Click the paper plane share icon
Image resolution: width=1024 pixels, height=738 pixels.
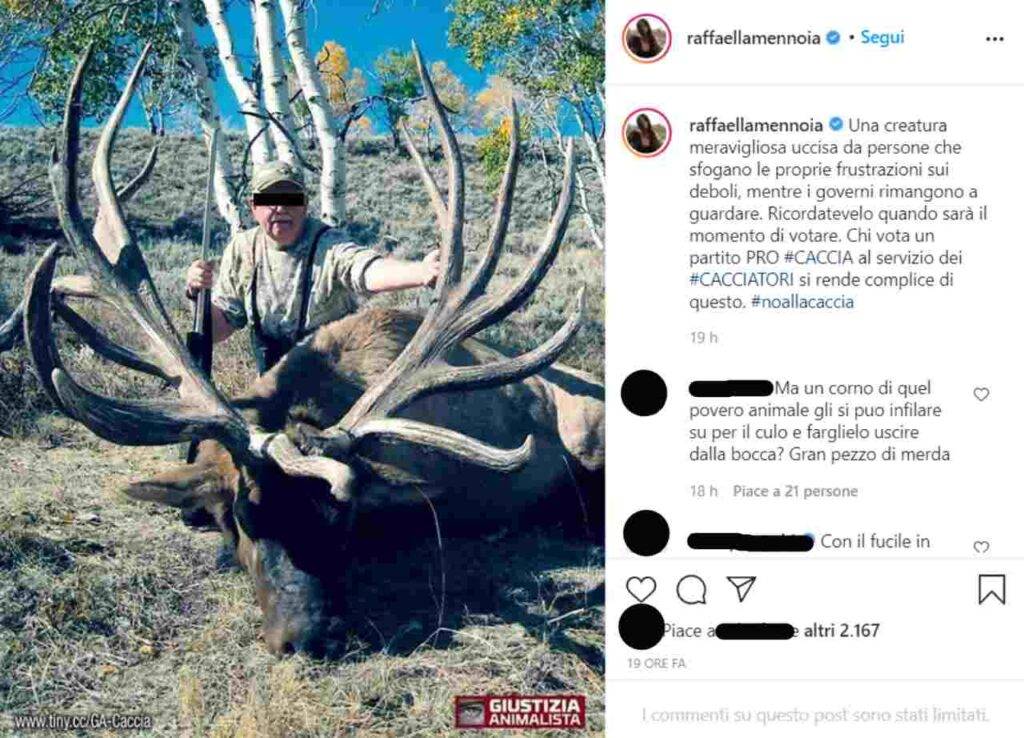741,589
